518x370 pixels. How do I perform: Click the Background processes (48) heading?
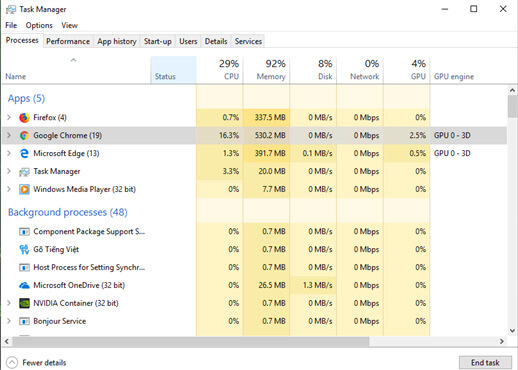pyautogui.click(x=68, y=212)
